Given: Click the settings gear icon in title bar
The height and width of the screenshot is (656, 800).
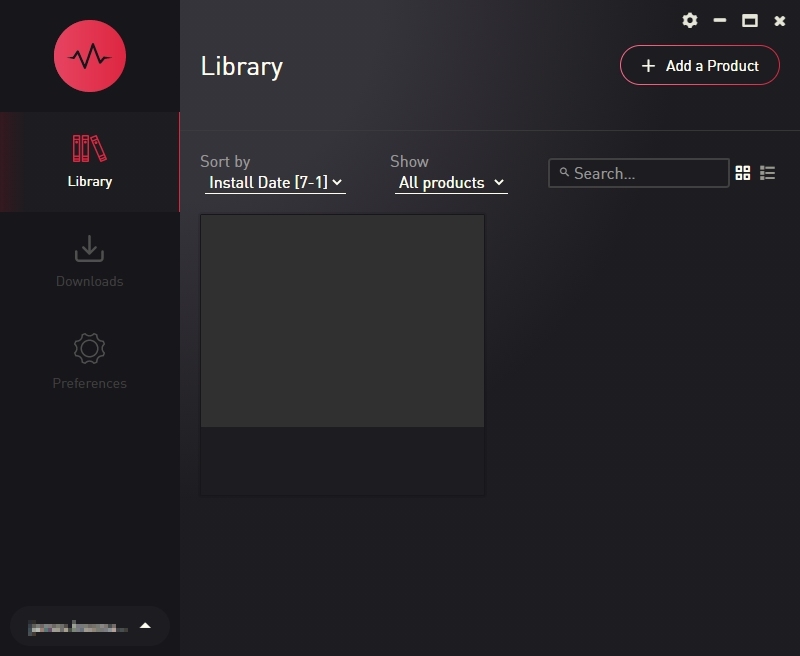Looking at the screenshot, I should click(x=690, y=20).
